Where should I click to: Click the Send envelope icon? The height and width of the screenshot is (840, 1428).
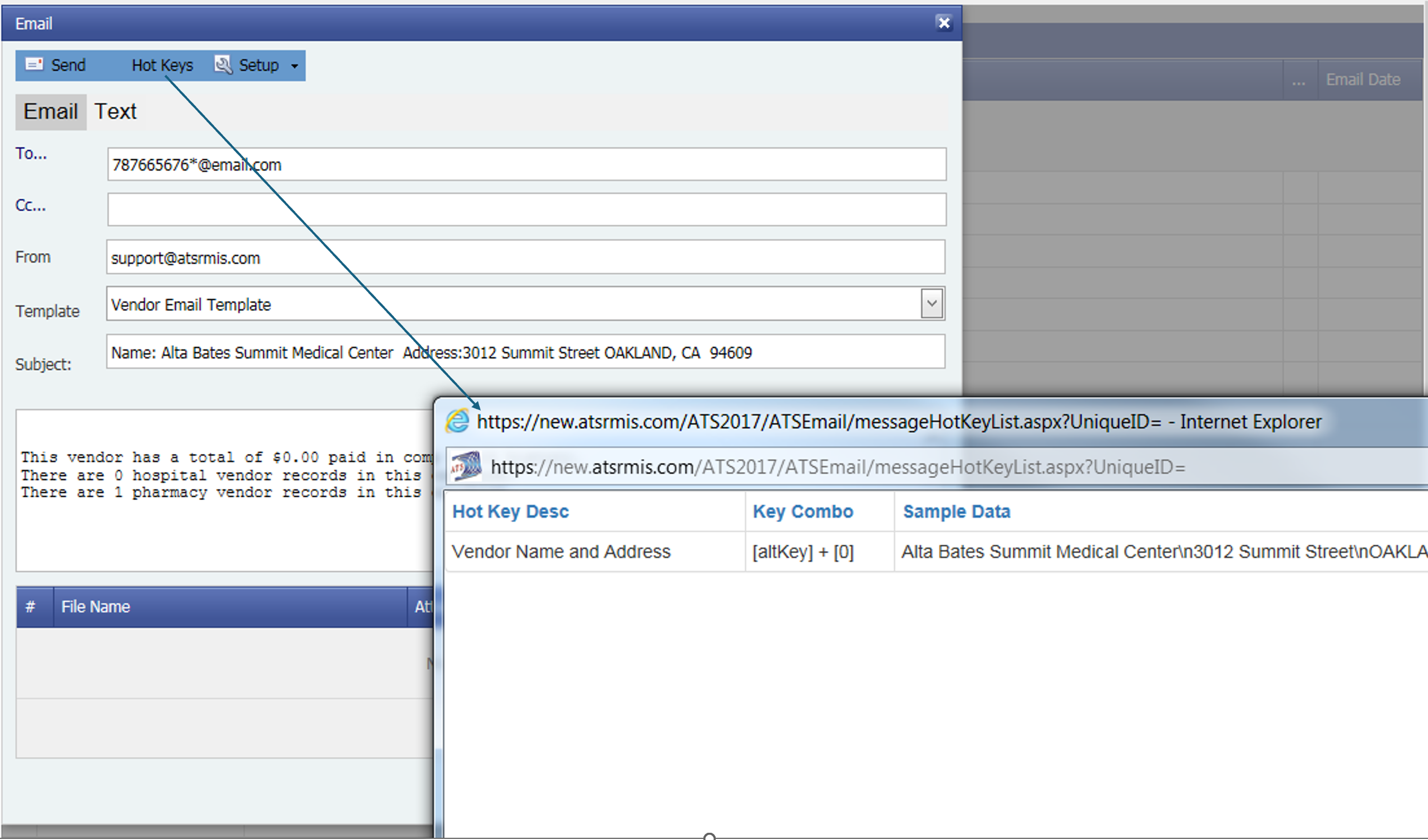(34, 65)
